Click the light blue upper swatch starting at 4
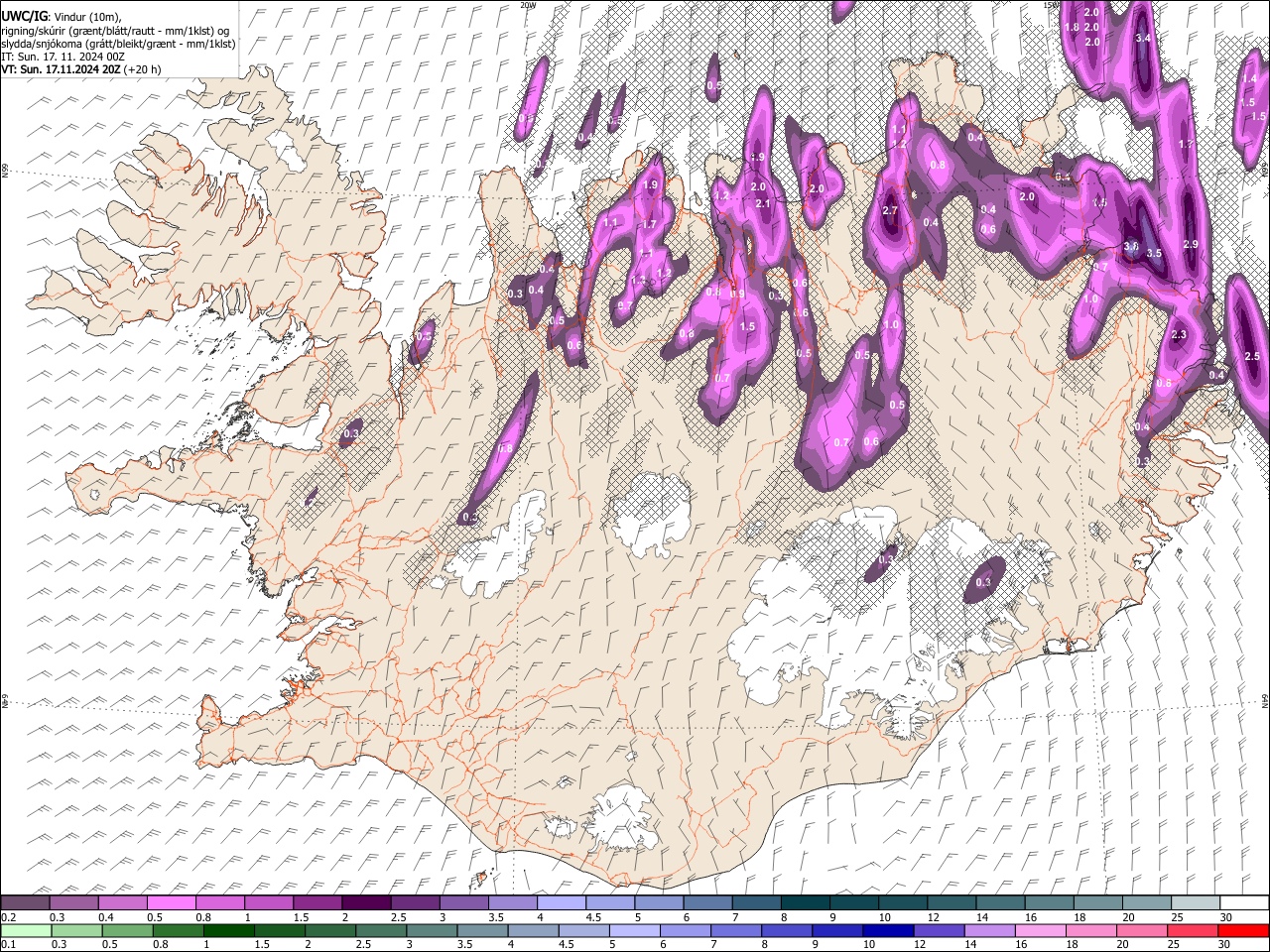The height and width of the screenshot is (952, 1270). tap(561, 903)
